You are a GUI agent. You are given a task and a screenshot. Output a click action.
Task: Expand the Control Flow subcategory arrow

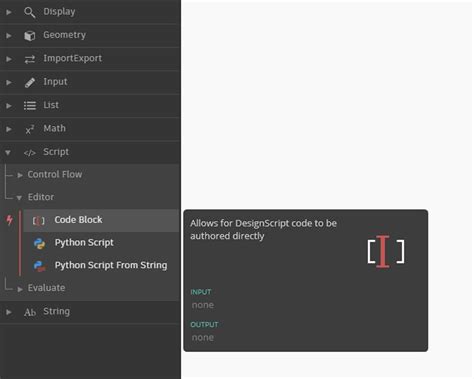click(x=20, y=175)
